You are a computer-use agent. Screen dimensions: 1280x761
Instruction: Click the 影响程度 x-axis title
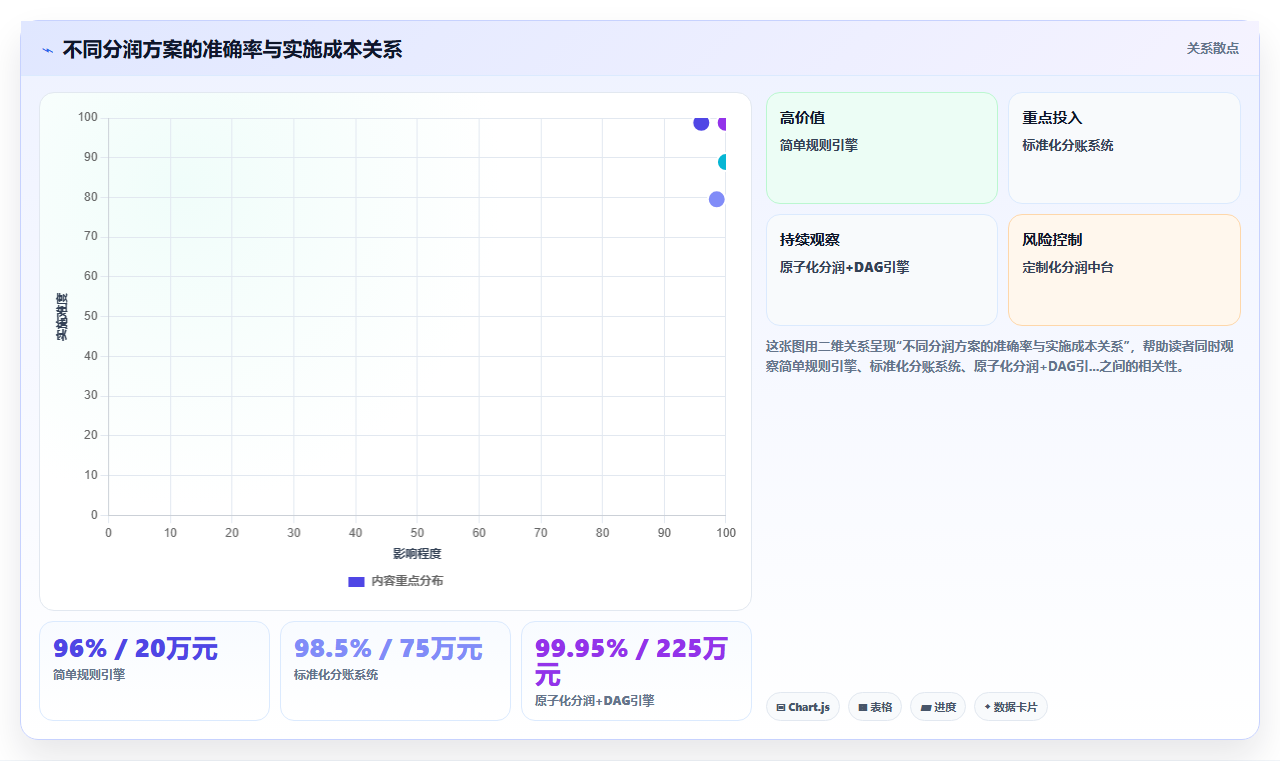(x=417, y=554)
